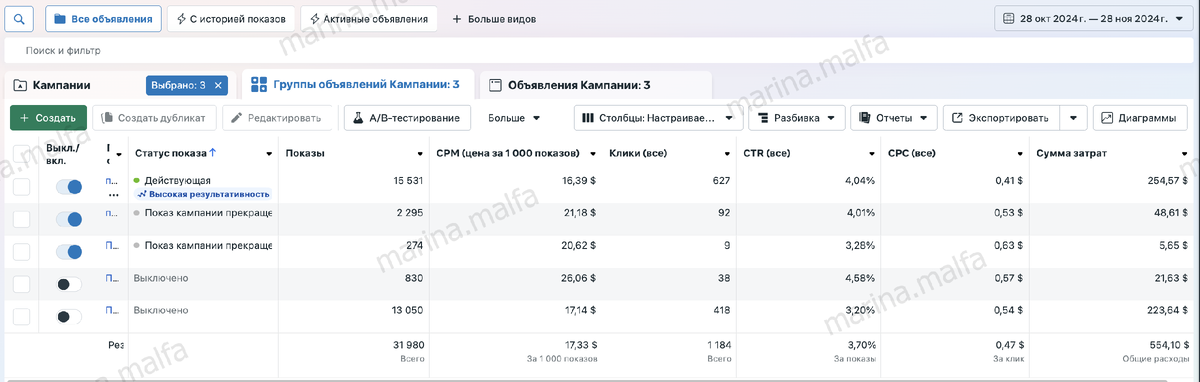Open the Отчеты dropdown
Viewport: 1200px width, 382px height.
(894, 118)
